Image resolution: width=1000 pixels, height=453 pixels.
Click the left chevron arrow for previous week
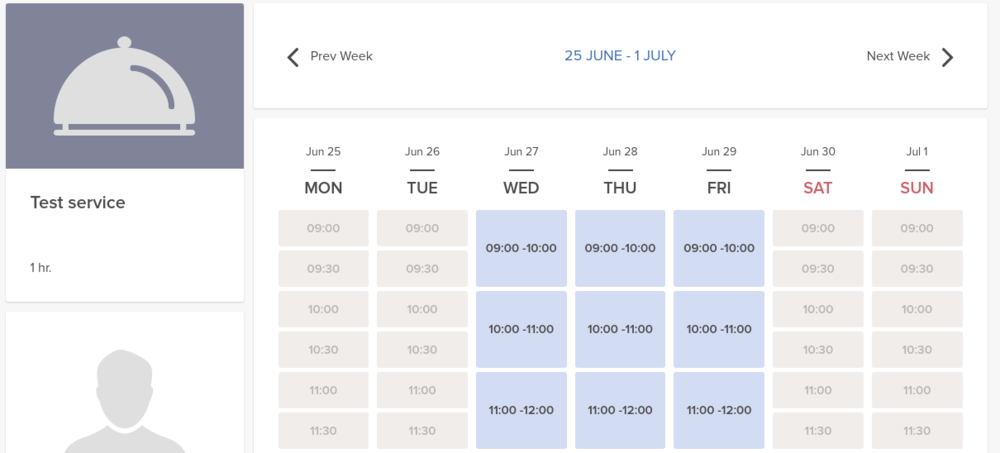coord(293,57)
